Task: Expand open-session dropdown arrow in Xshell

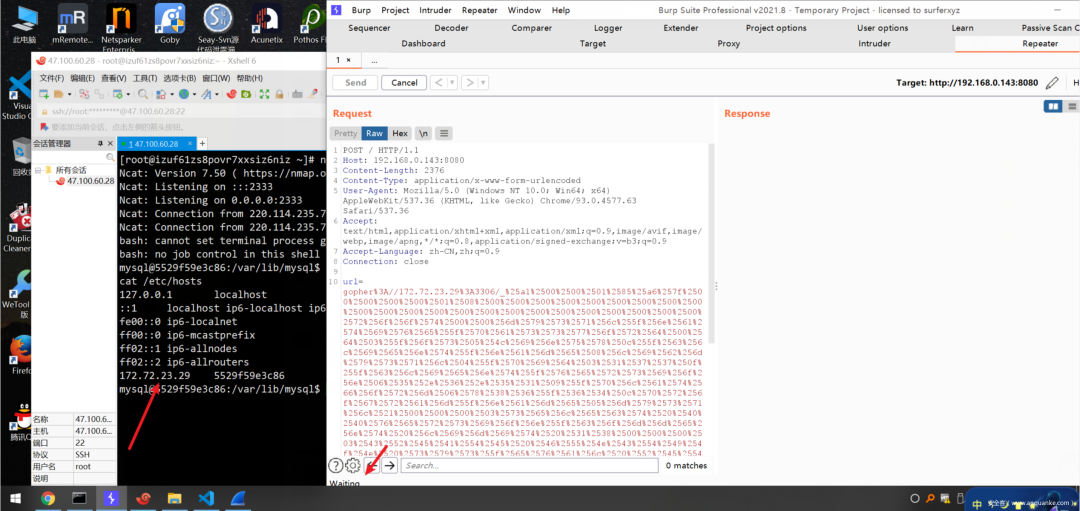Action: pyautogui.click(x=70, y=94)
